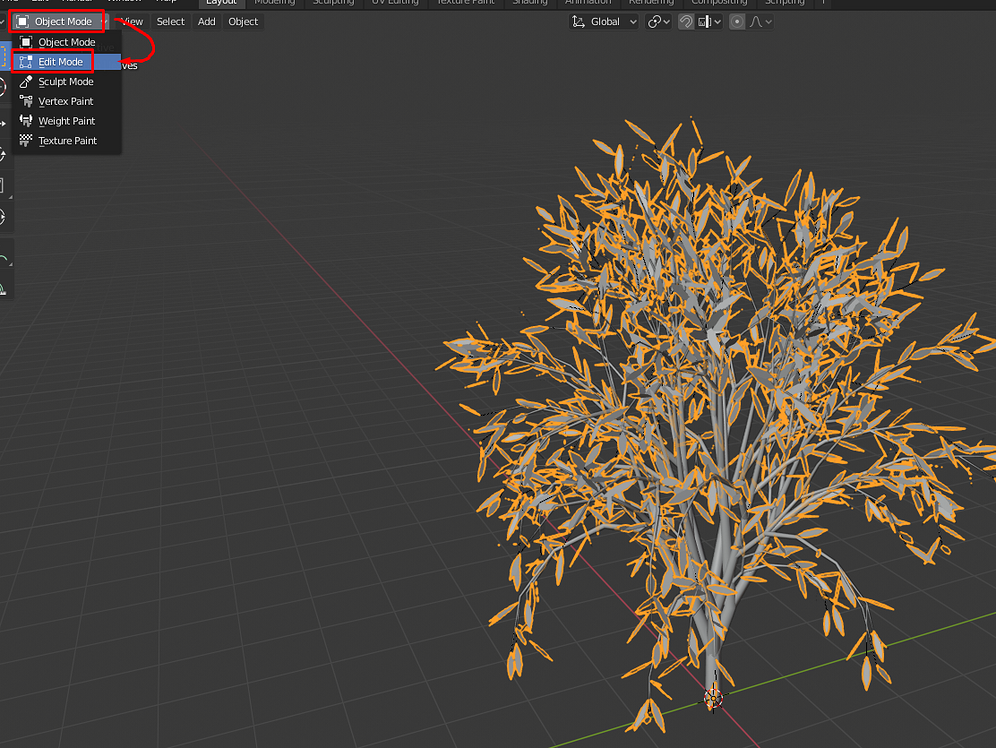Open the Global transform orientation dropdown
This screenshot has height=748, width=996.
[x=603, y=21]
